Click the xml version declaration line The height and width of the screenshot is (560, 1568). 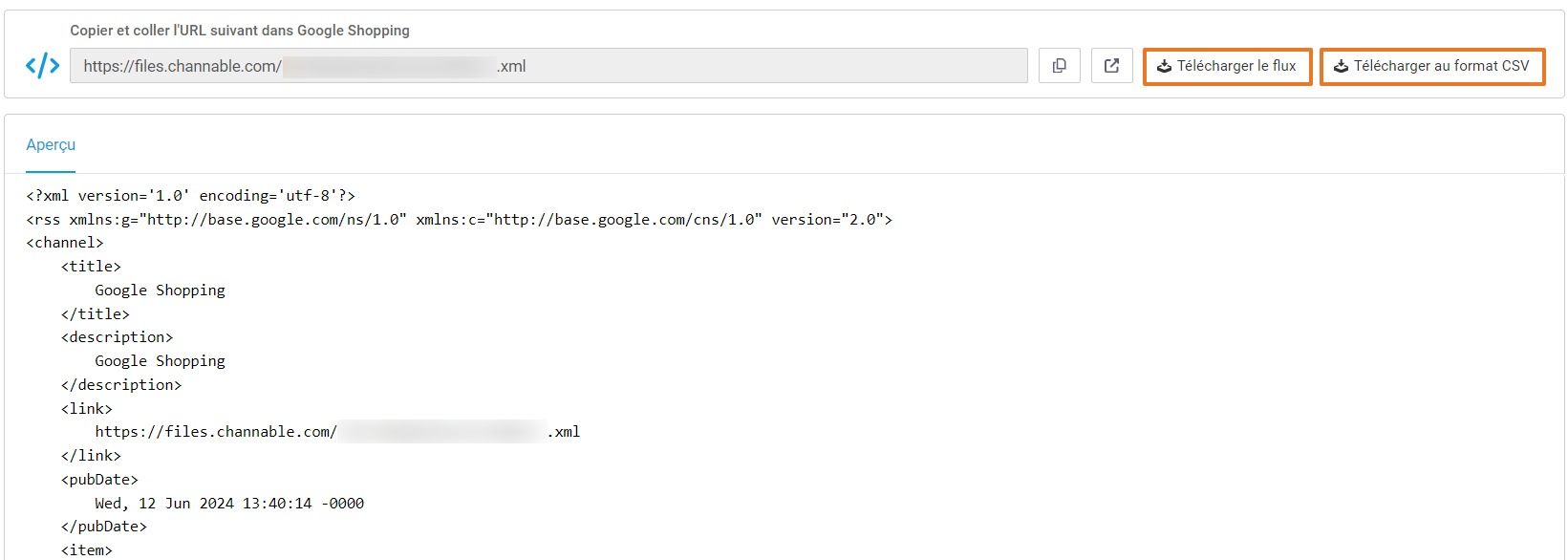(190, 196)
